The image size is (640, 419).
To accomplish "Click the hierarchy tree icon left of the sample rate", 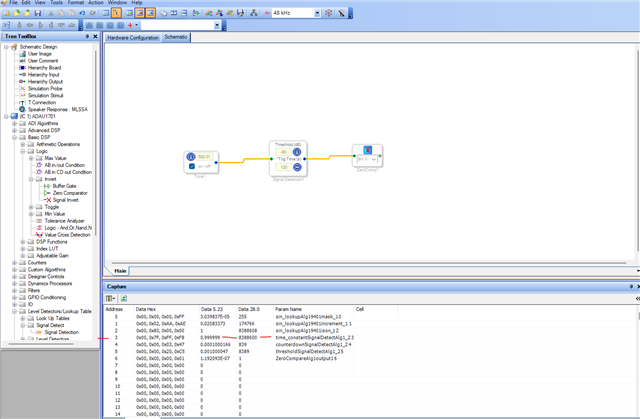I will pyautogui.click(x=253, y=13).
